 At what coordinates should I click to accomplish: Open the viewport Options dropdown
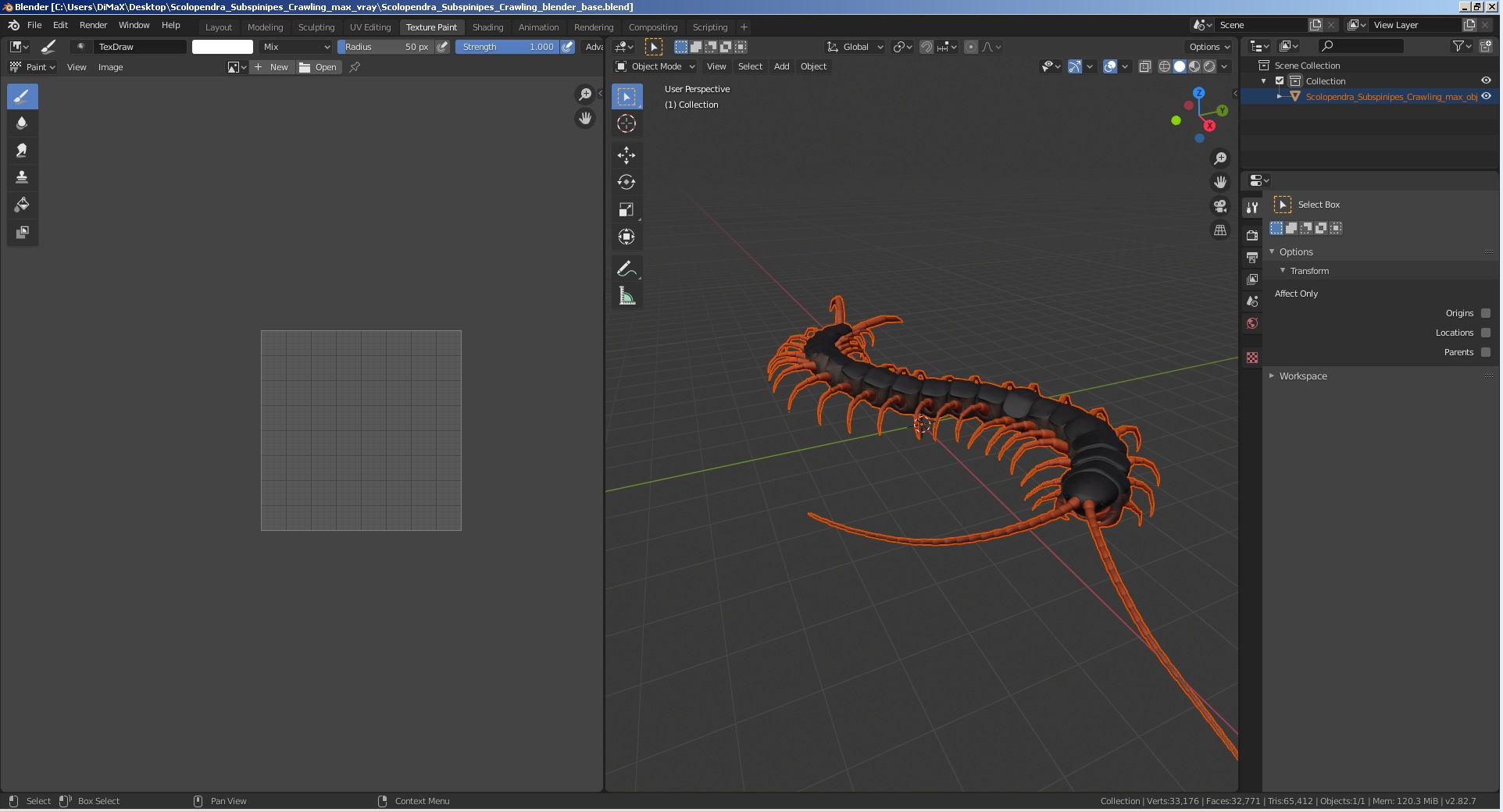point(1209,47)
